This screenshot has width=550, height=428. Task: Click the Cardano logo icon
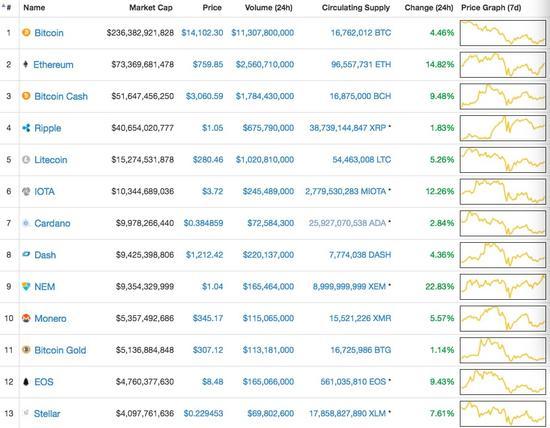coord(26,223)
